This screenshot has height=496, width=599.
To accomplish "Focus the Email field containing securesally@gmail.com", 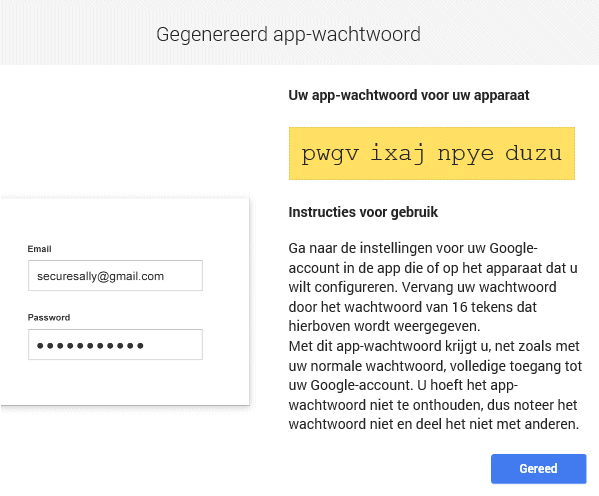I will pyautogui.click(x=115, y=276).
